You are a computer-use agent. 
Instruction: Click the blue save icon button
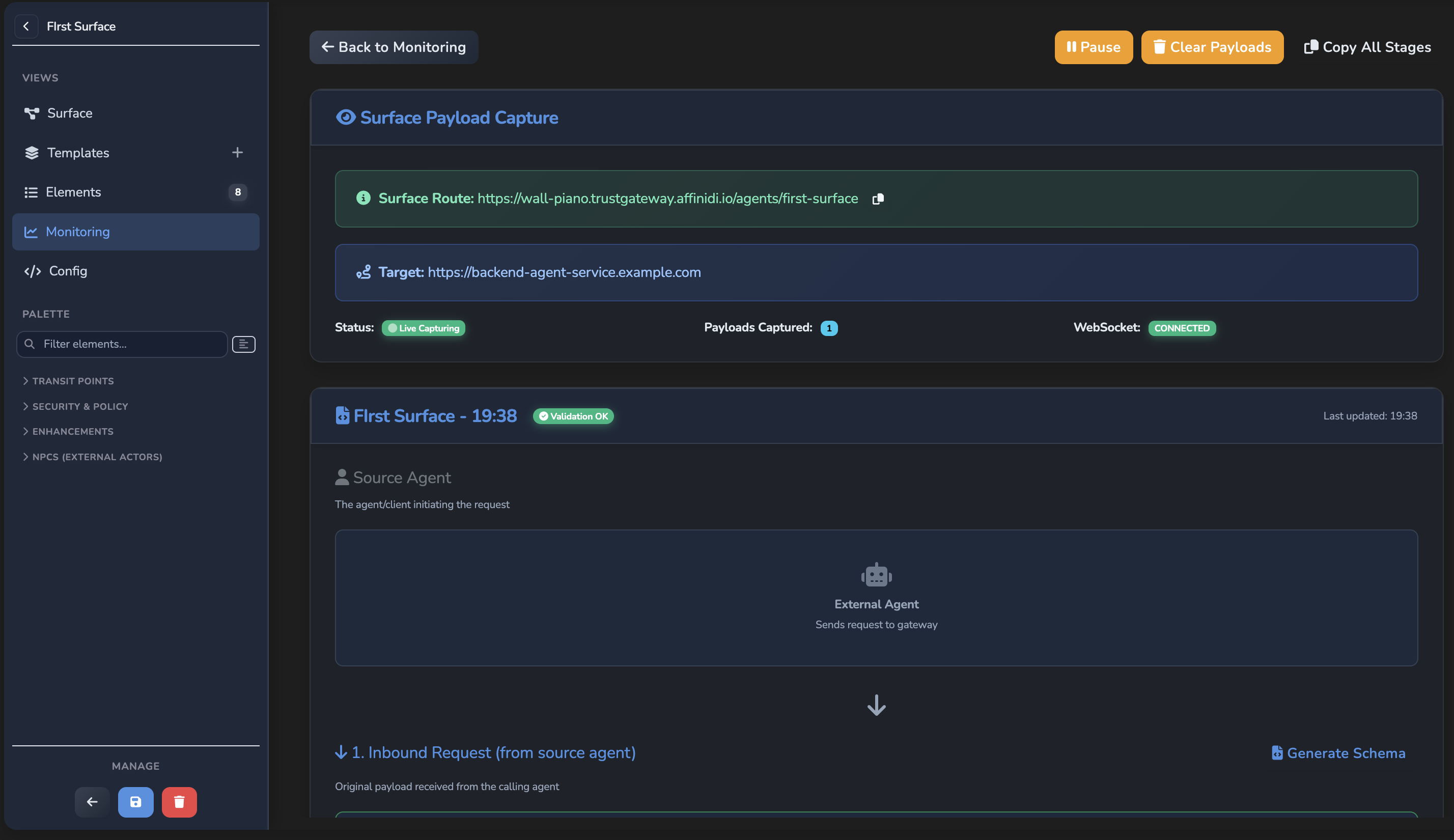point(135,802)
